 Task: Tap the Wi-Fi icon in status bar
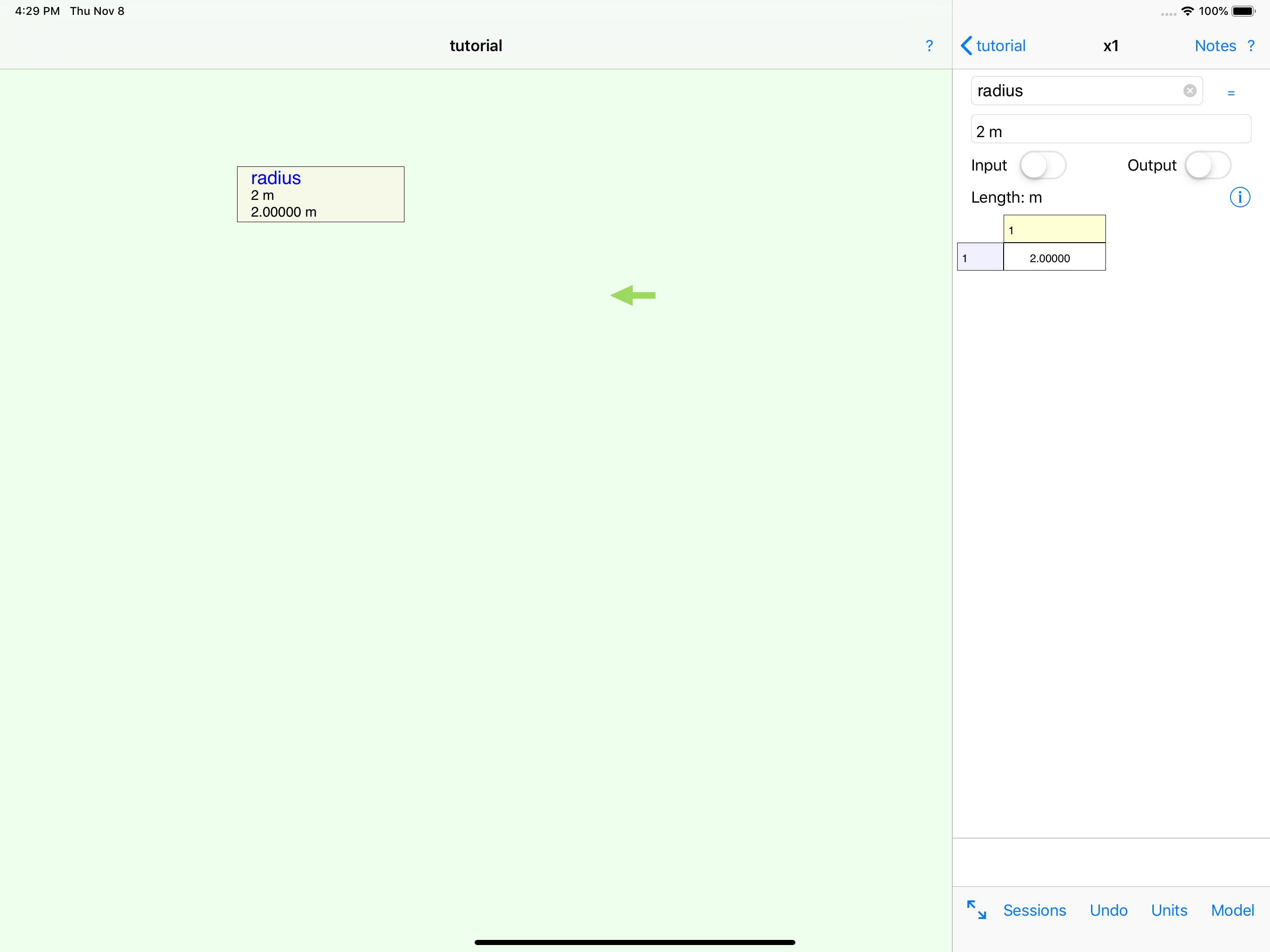tap(1187, 11)
